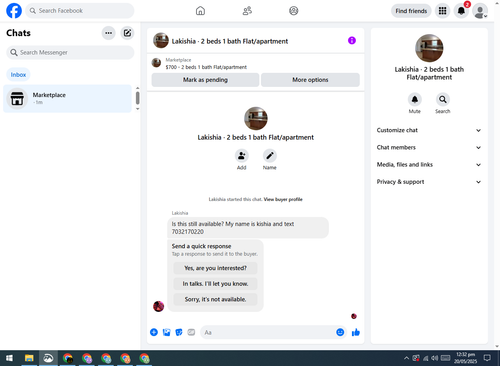Viewport: 500px width, 366px height.
Task: Click the large listing photo in right panel
Action: click(429, 48)
